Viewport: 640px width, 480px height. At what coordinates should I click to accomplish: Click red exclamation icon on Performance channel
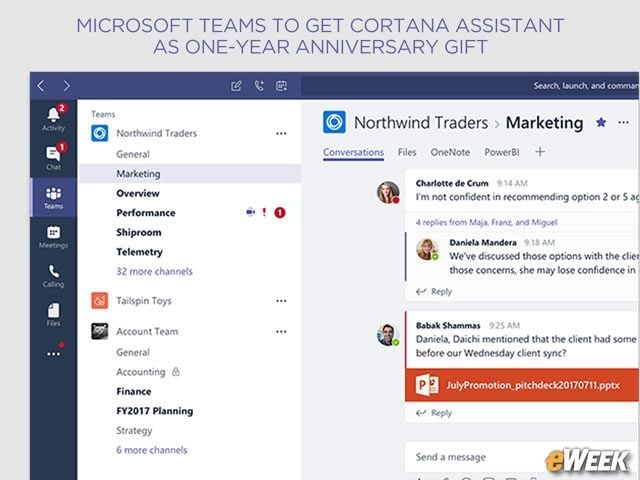click(x=264, y=212)
